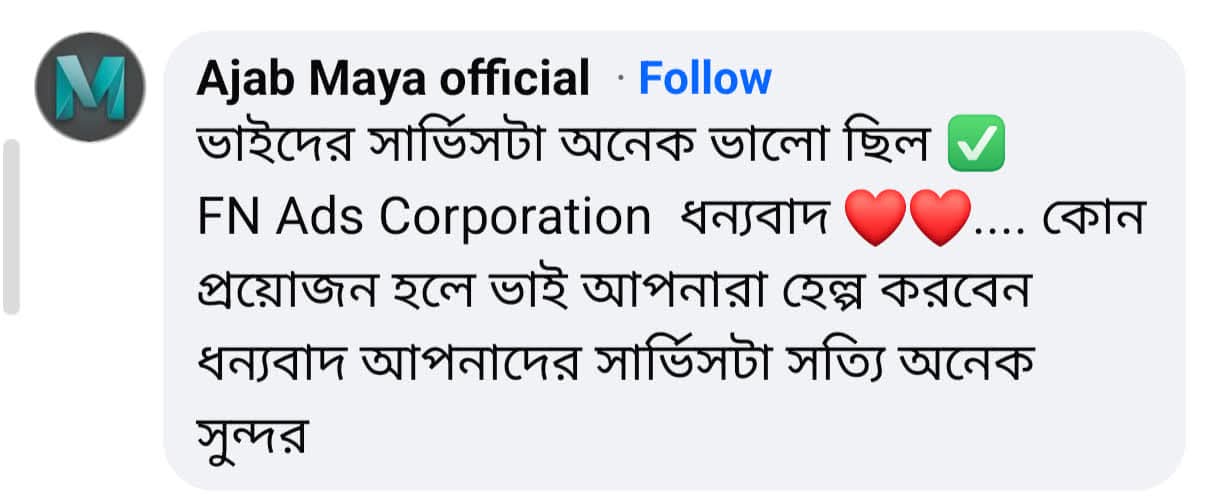Click the second red heart emoji

(939, 217)
